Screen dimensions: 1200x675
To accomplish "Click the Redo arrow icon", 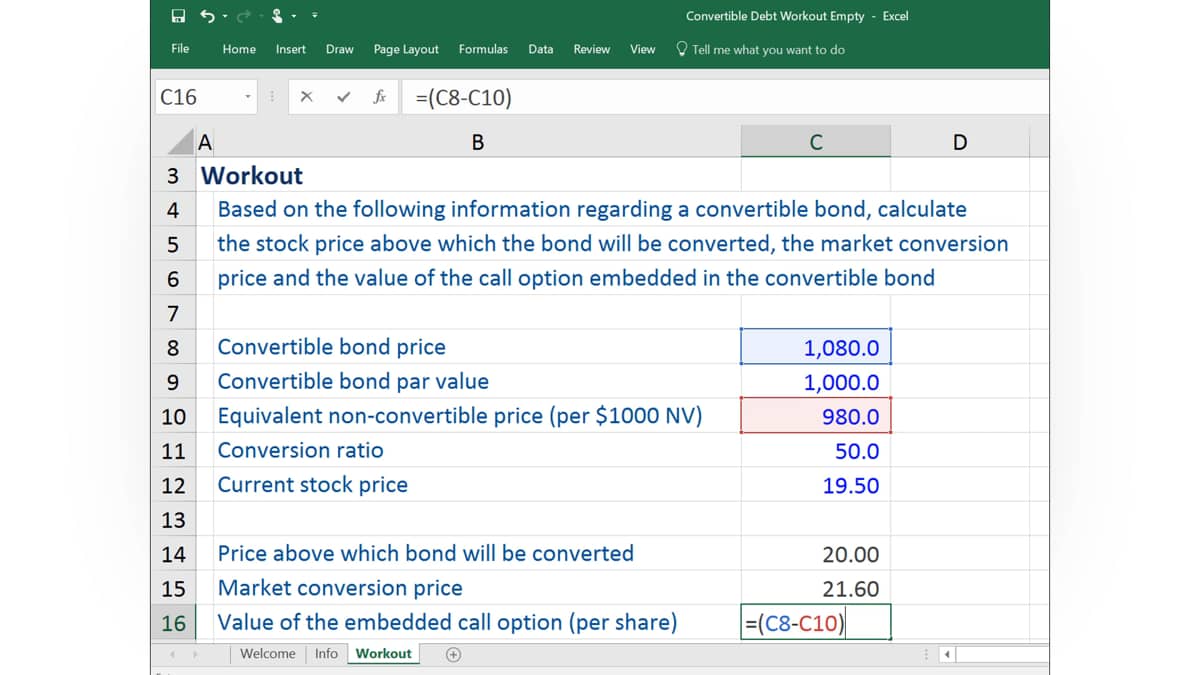I will (x=242, y=16).
